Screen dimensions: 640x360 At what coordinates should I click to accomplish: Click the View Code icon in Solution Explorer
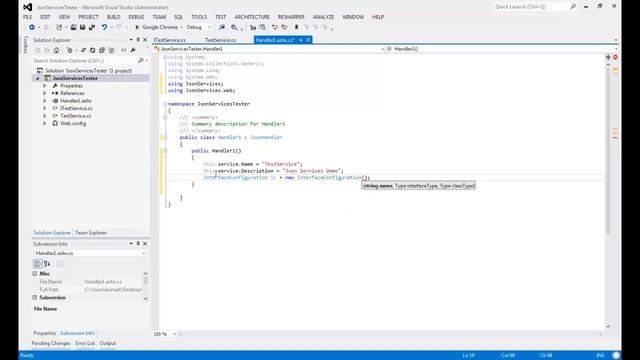coord(124,50)
